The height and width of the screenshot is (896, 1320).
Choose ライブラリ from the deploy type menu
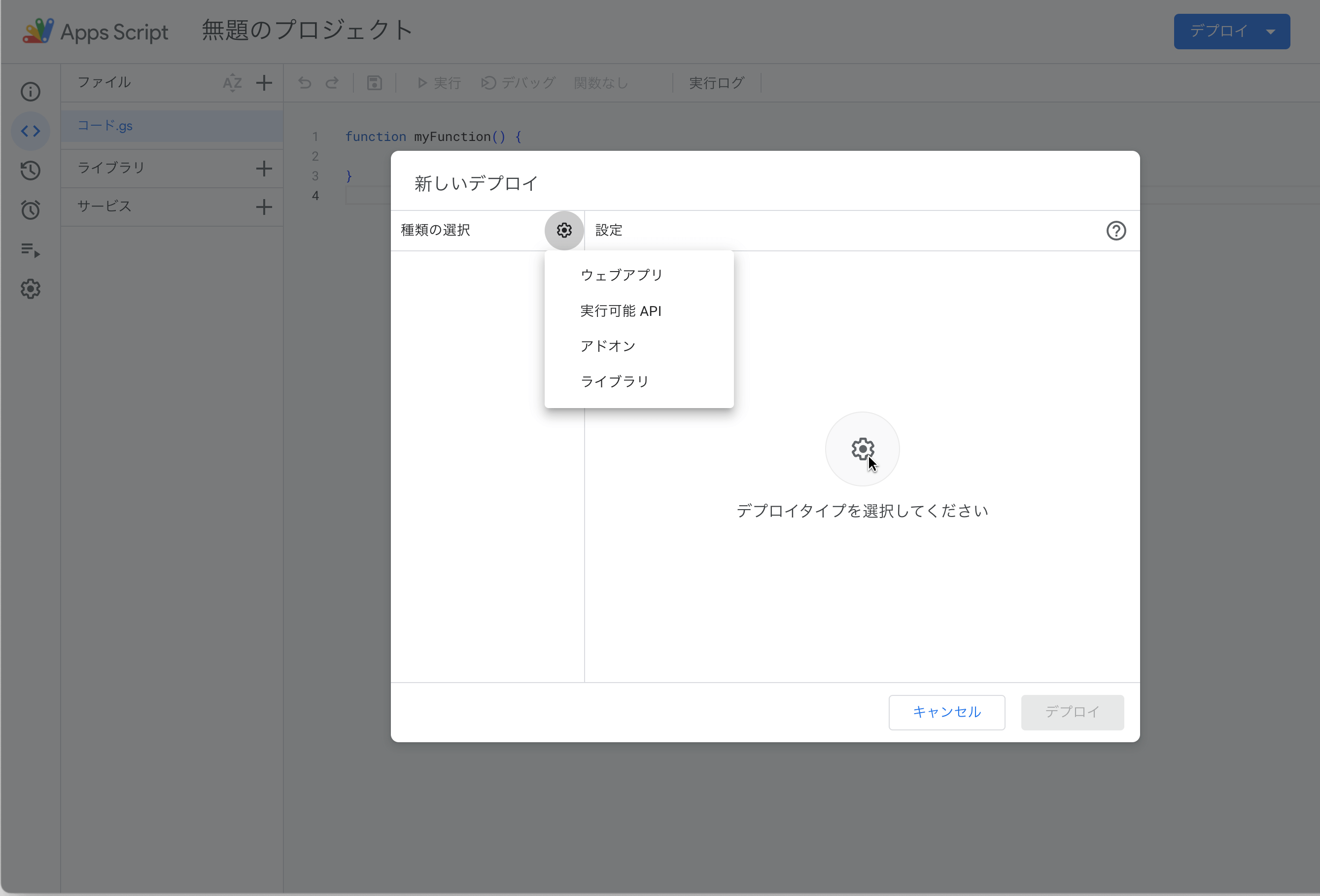(615, 381)
